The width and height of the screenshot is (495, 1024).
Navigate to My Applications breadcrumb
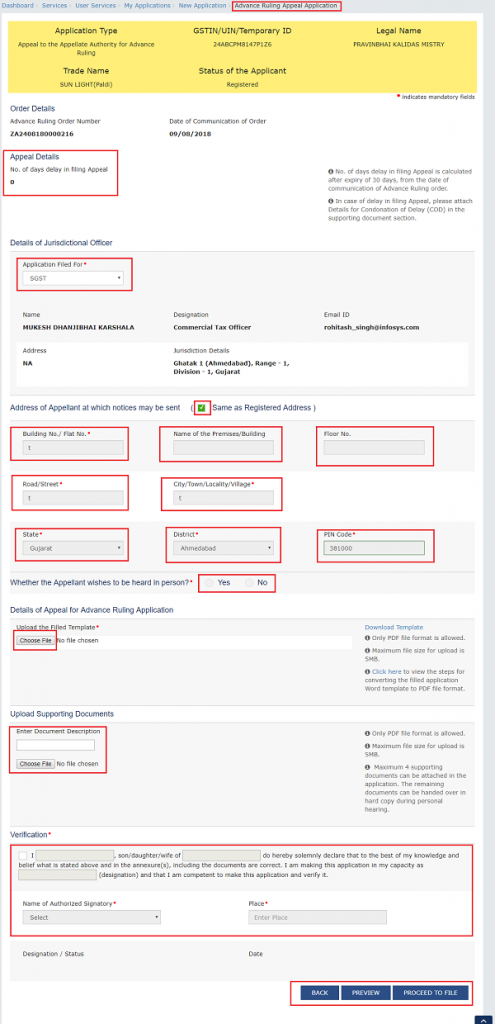point(147,5)
